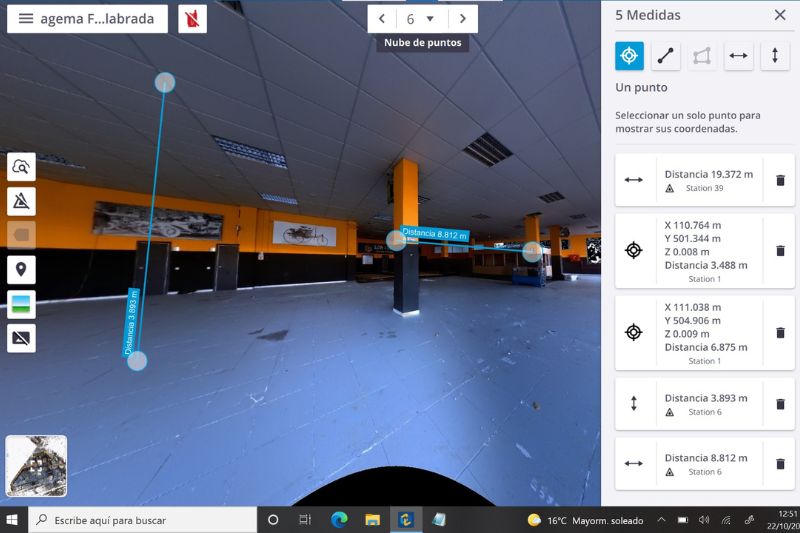This screenshot has width=800, height=533.
Task: Open the hamburger menu beside project name
Action: coord(26,19)
